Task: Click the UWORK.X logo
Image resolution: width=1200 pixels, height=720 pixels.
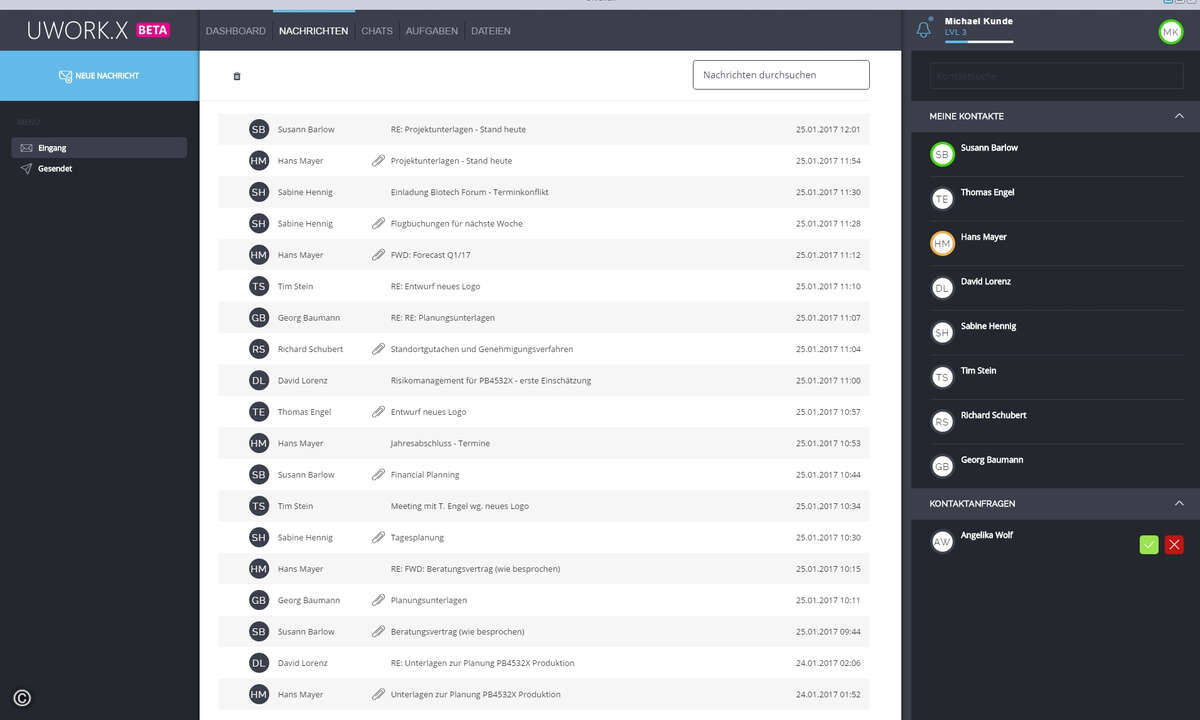Action: coord(78,30)
